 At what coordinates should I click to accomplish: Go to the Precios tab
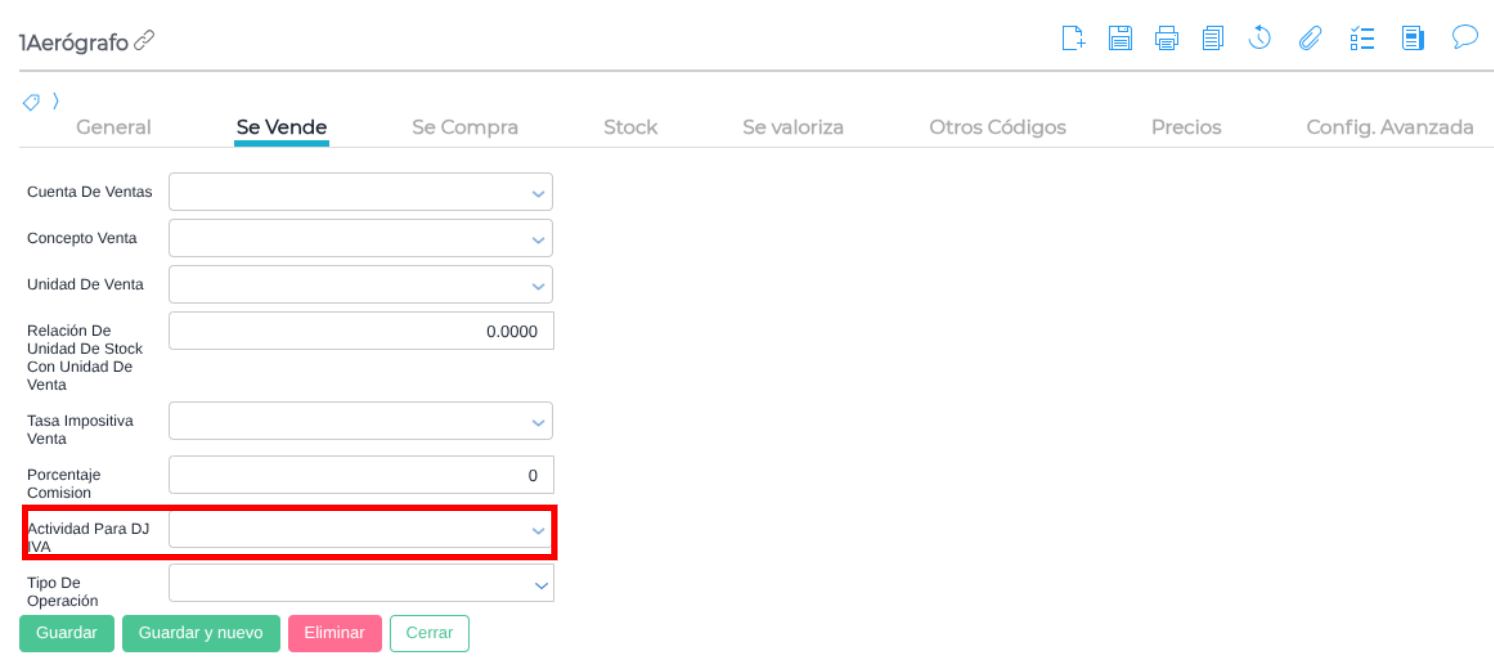pos(1186,127)
